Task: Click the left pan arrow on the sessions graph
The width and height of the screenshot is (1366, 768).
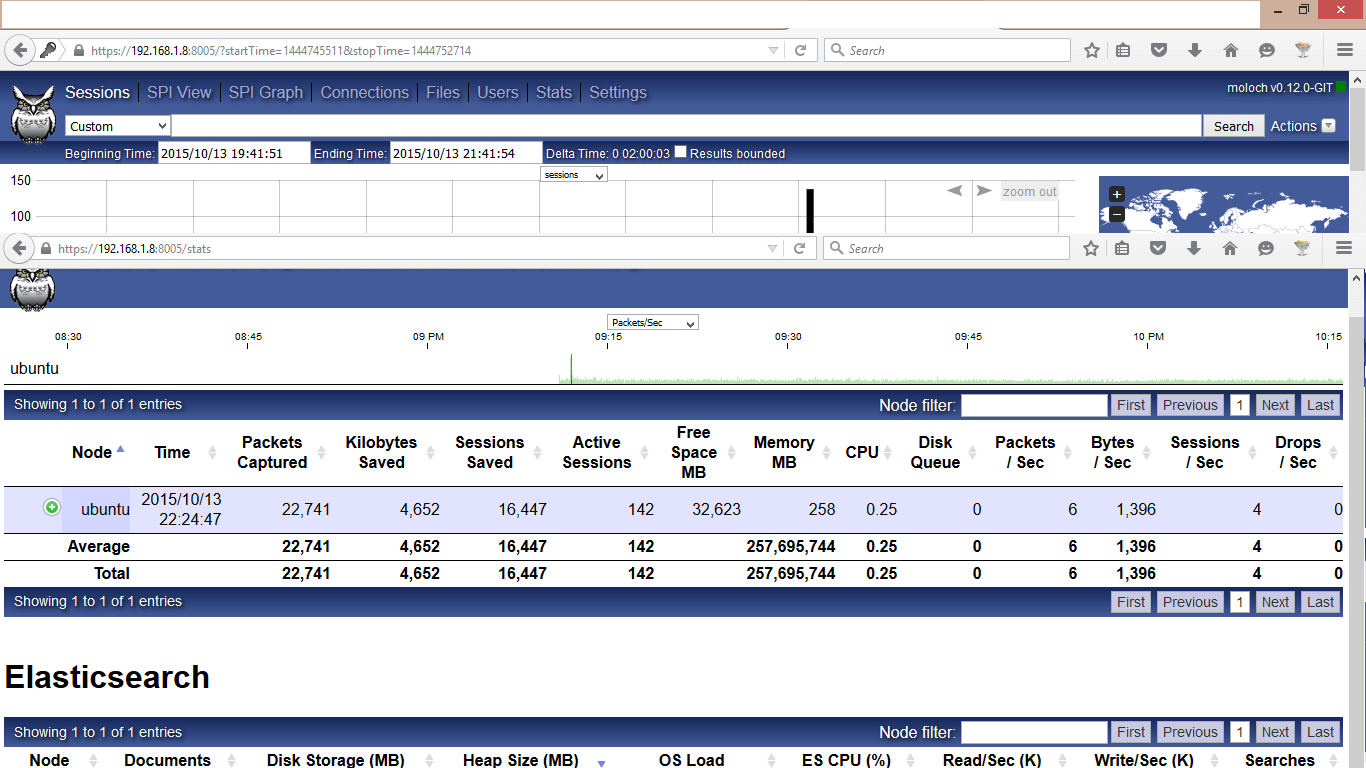Action: click(x=953, y=190)
